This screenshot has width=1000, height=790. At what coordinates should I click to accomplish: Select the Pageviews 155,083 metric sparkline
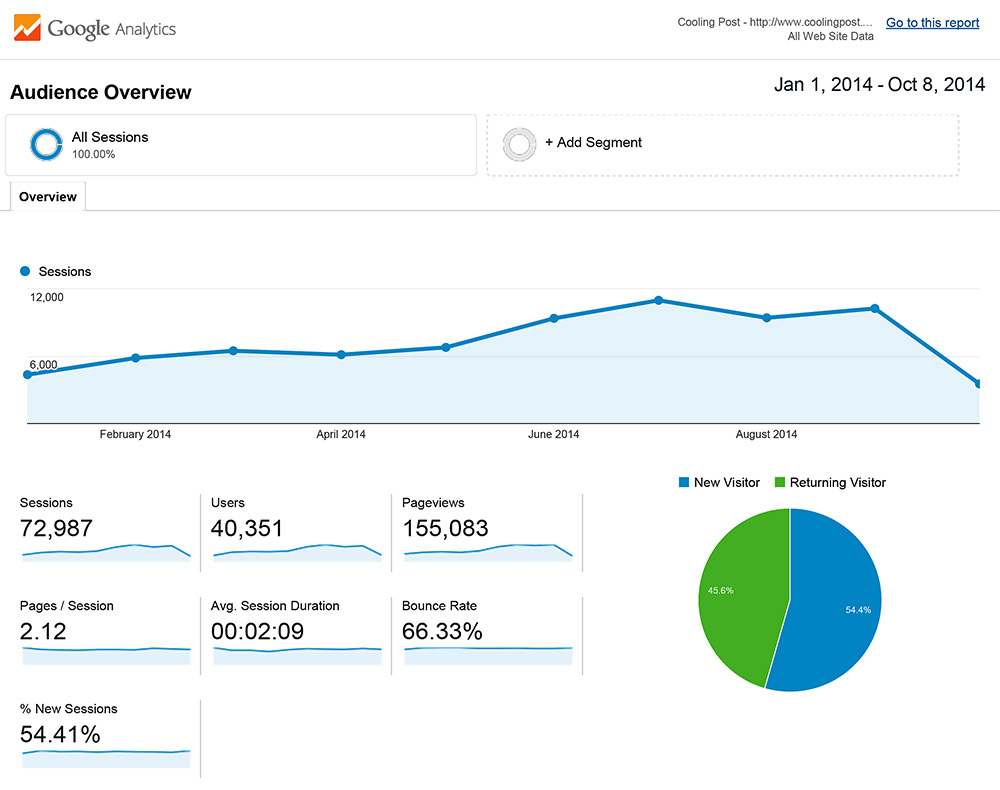pyautogui.click(x=487, y=551)
